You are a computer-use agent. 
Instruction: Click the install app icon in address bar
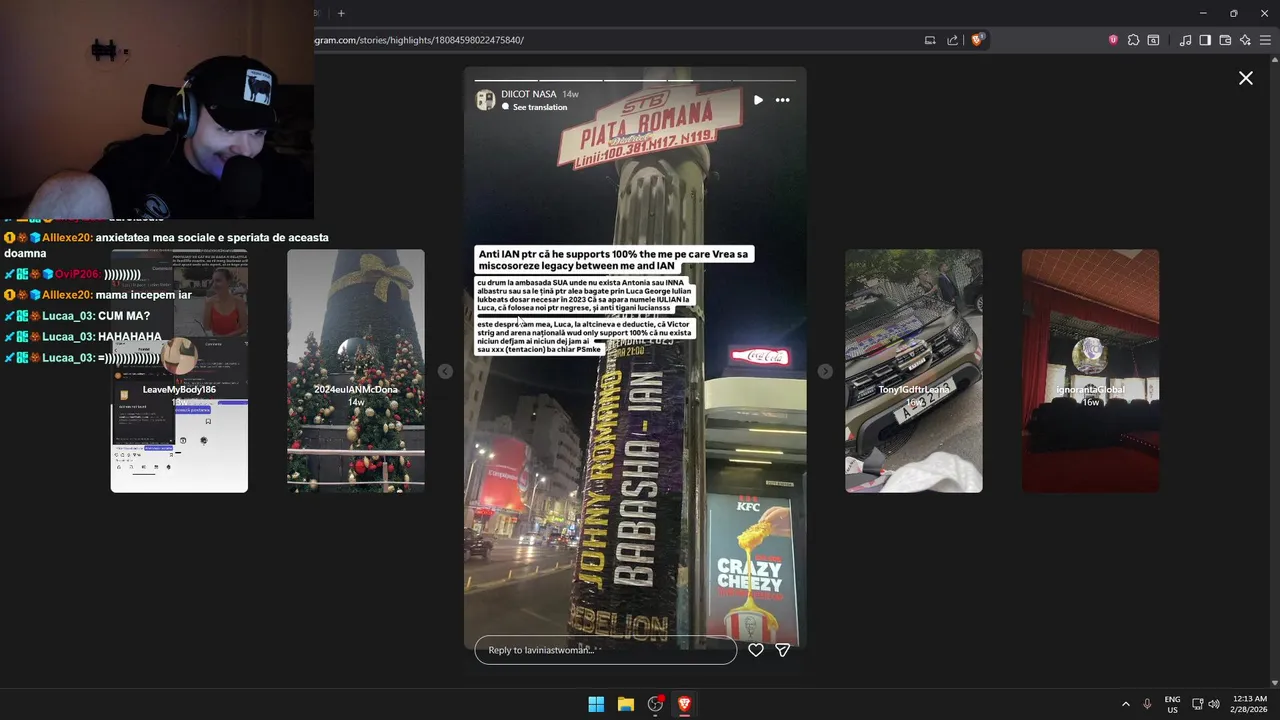(930, 40)
